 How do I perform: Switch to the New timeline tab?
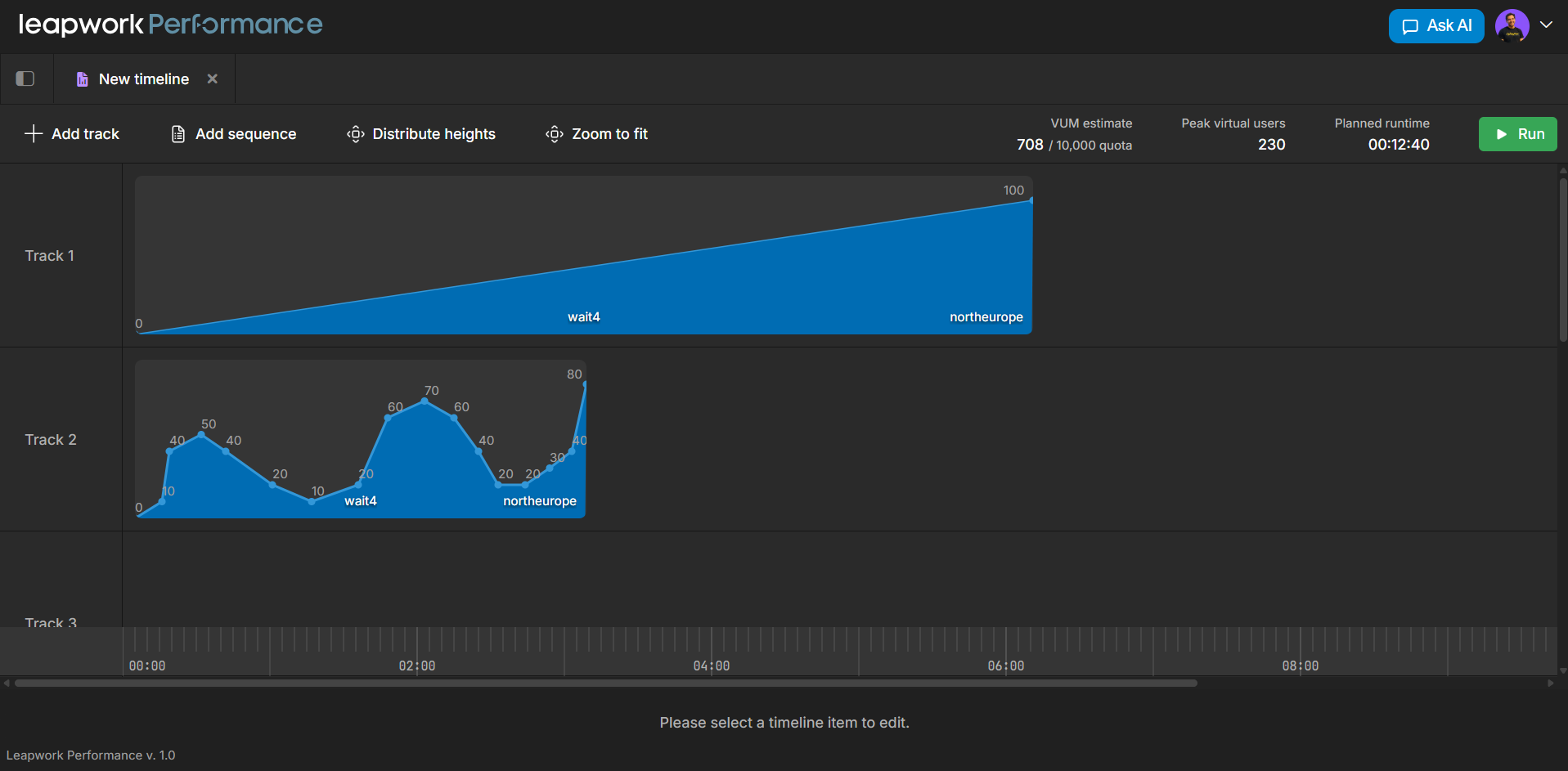click(x=144, y=79)
